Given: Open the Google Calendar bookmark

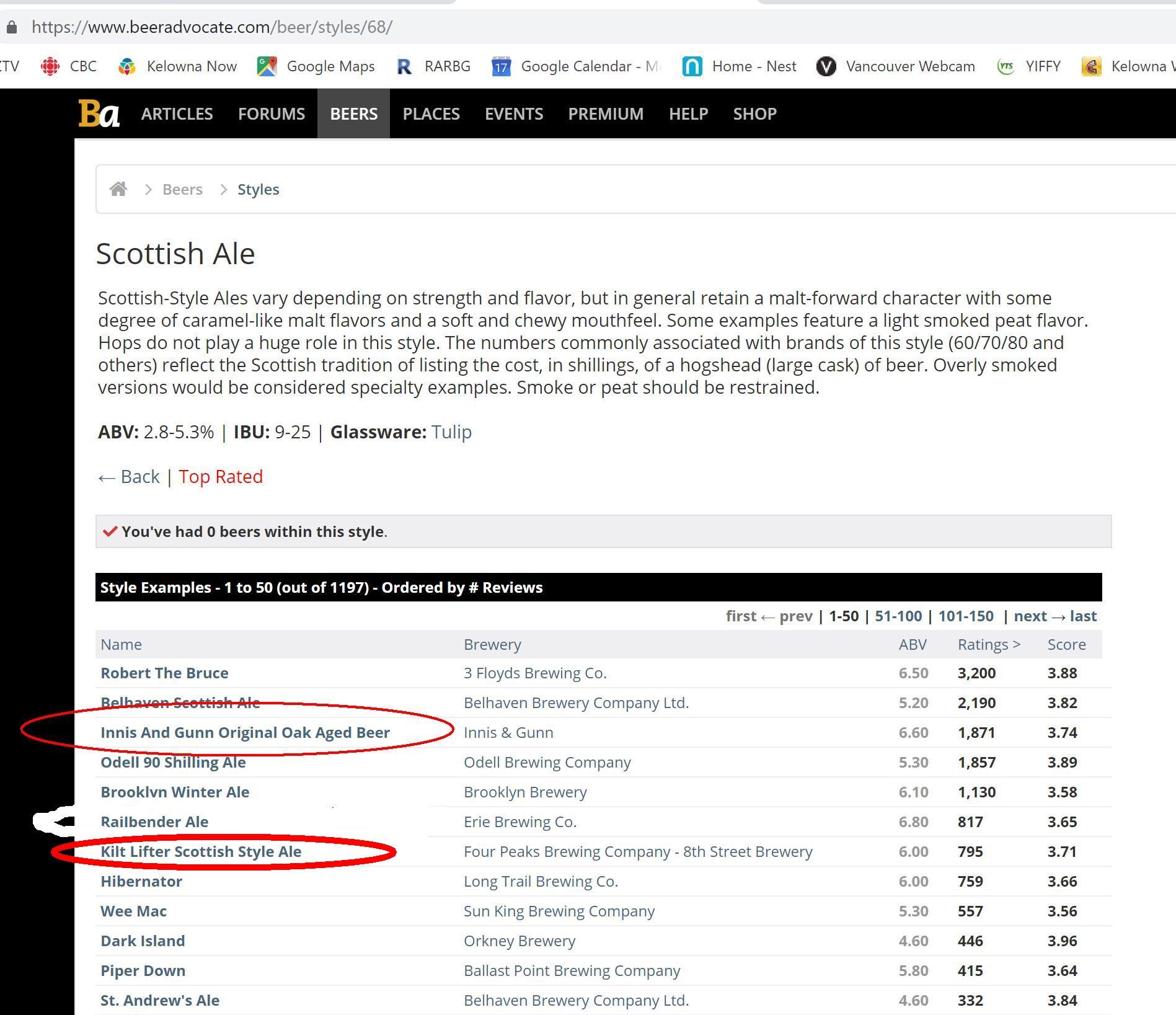Looking at the screenshot, I should click(x=577, y=66).
